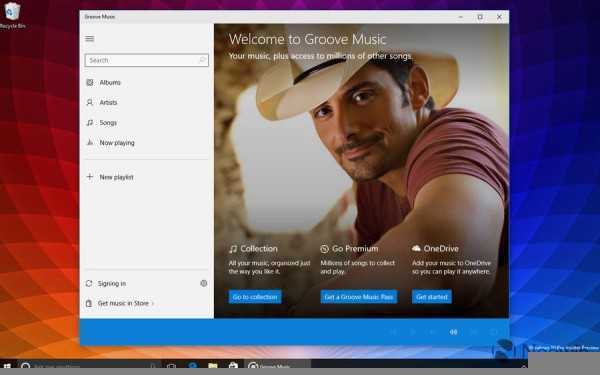Click Get a Groove Music Pass button
The image size is (600, 375).
[359, 297]
